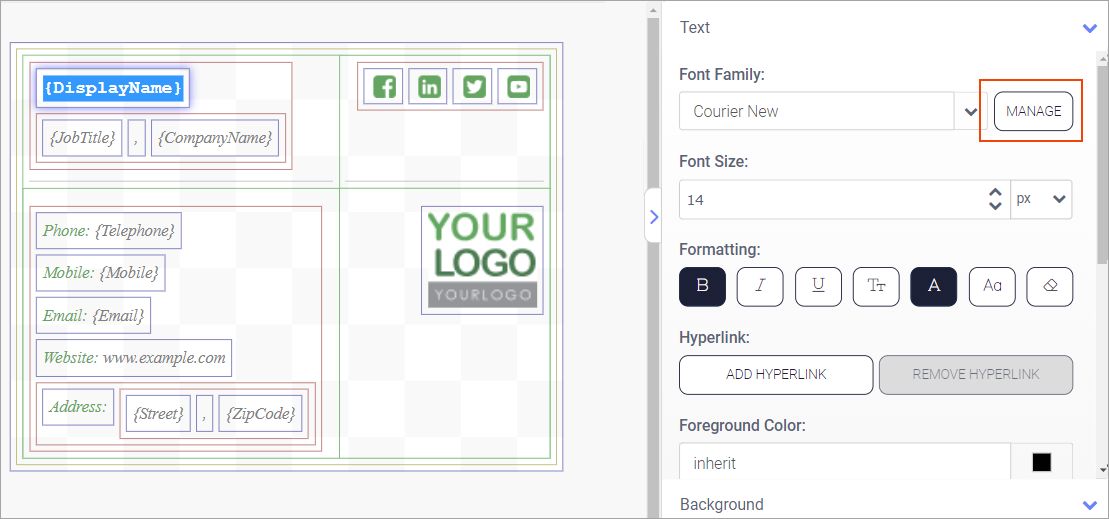
Task: Collapse the Text section
Action: (x=1090, y=28)
